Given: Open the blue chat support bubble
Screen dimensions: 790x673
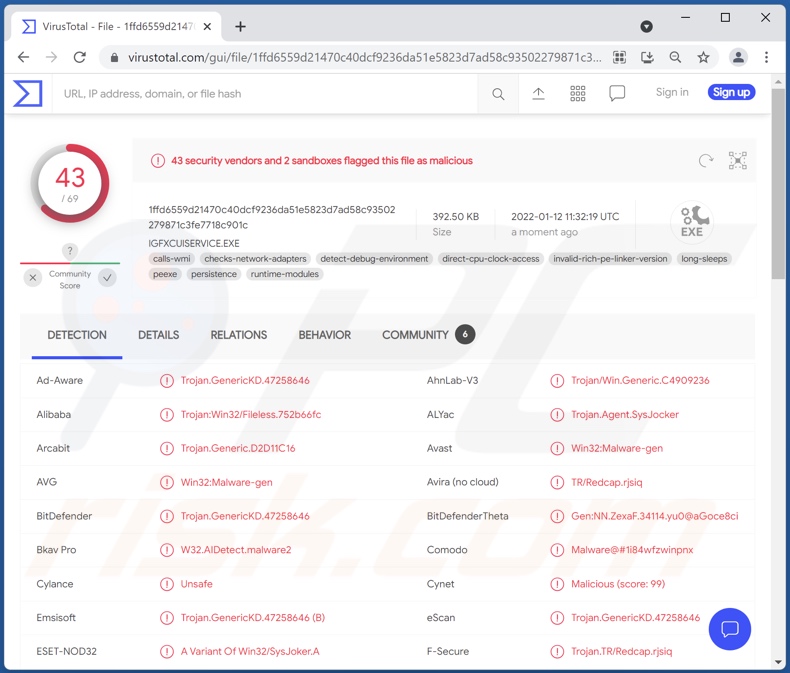Looking at the screenshot, I should click(730, 629).
